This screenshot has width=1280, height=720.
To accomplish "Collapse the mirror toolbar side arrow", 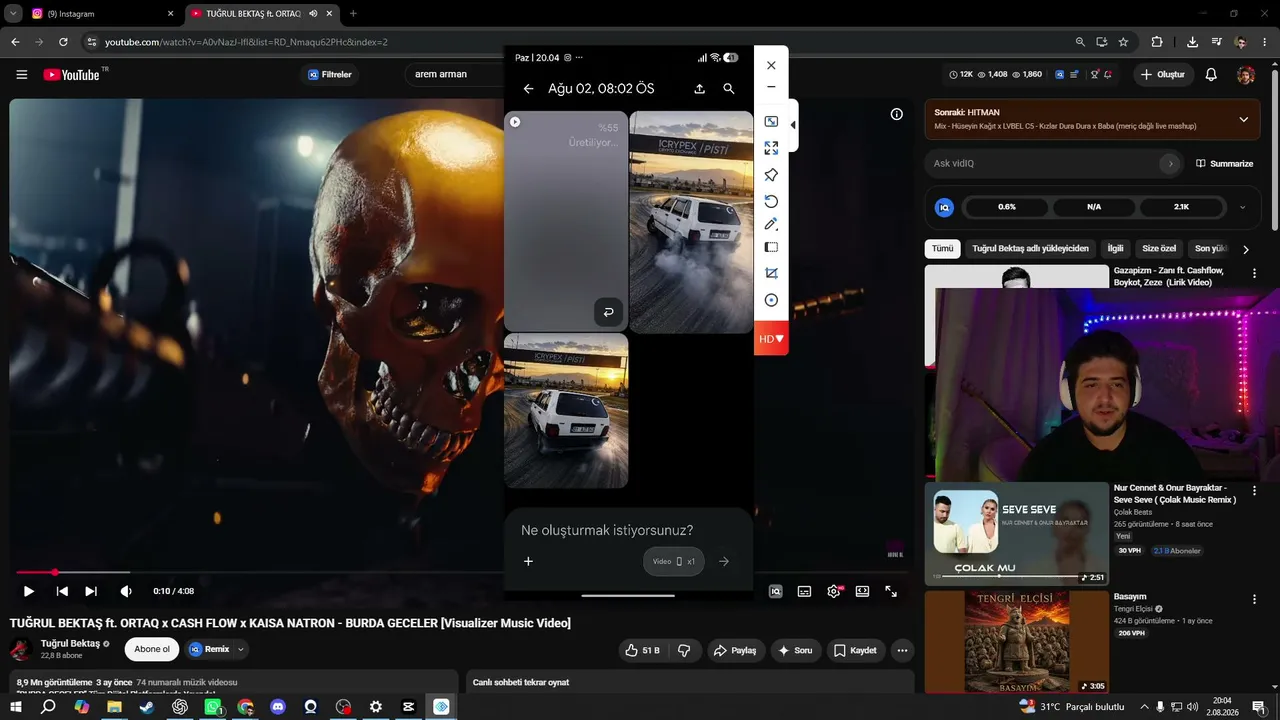I will 793,125.
